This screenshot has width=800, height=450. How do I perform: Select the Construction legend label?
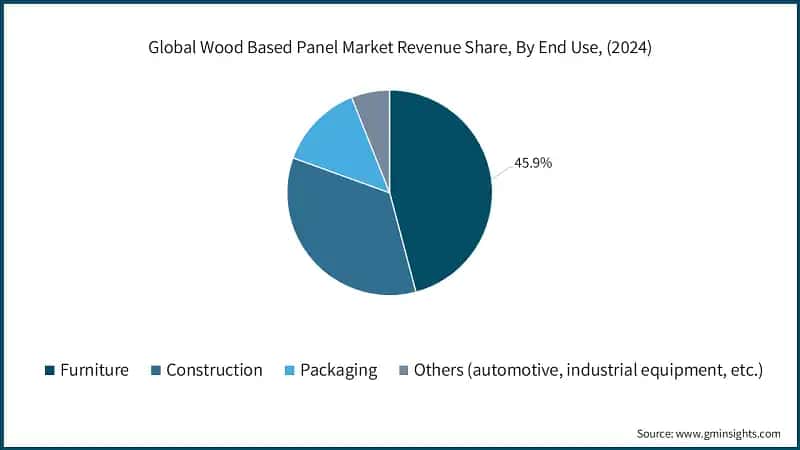(214, 370)
